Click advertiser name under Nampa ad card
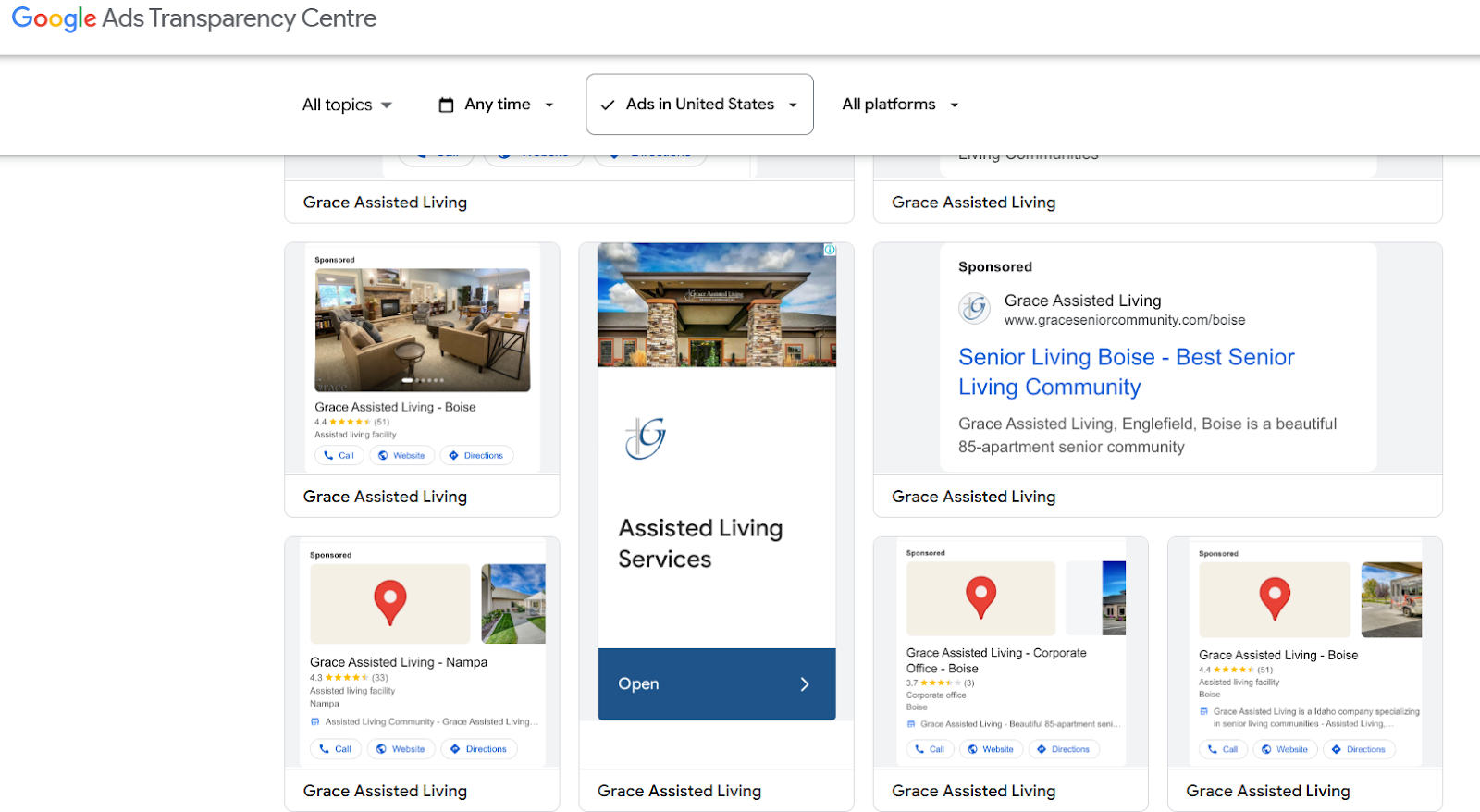 point(385,791)
